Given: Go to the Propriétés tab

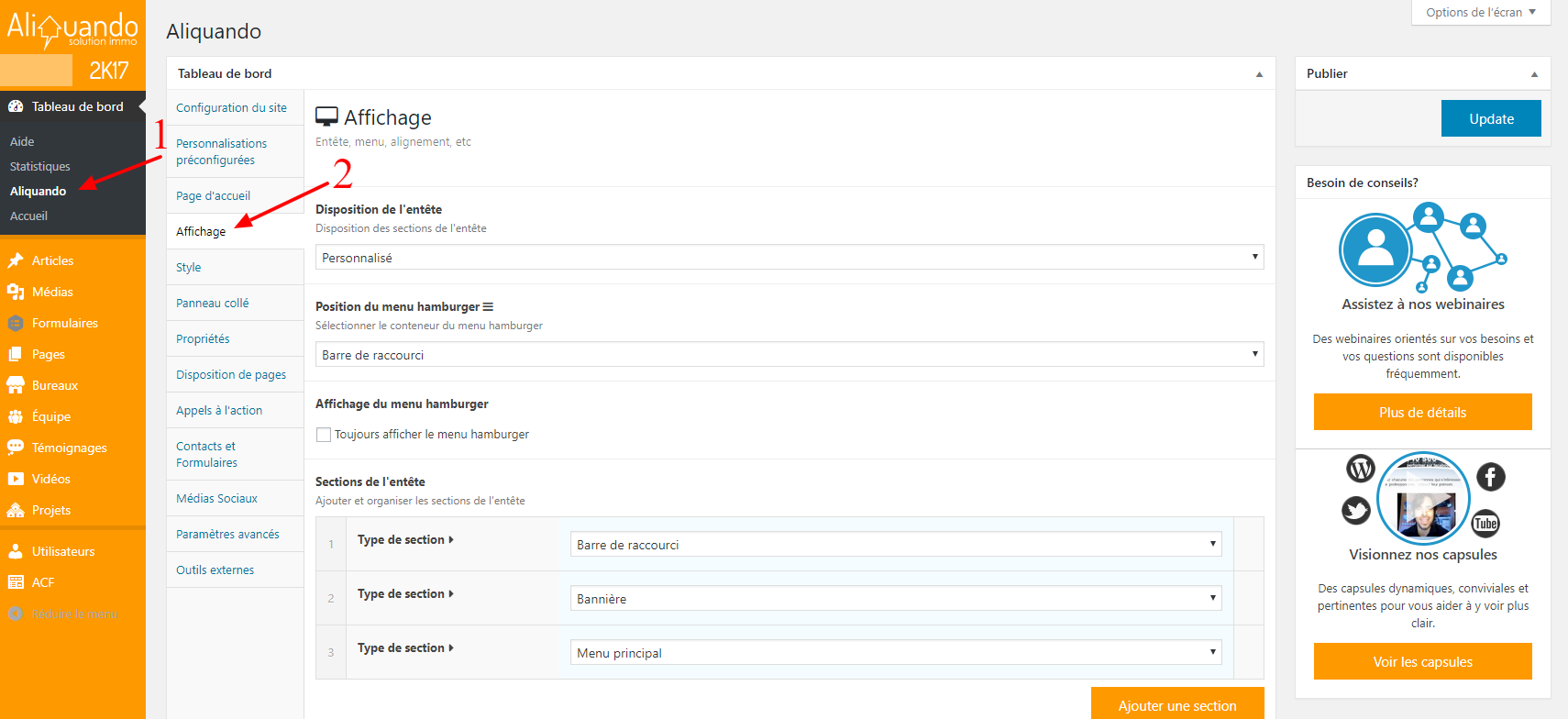Looking at the screenshot, I should (x=235, y=339).
